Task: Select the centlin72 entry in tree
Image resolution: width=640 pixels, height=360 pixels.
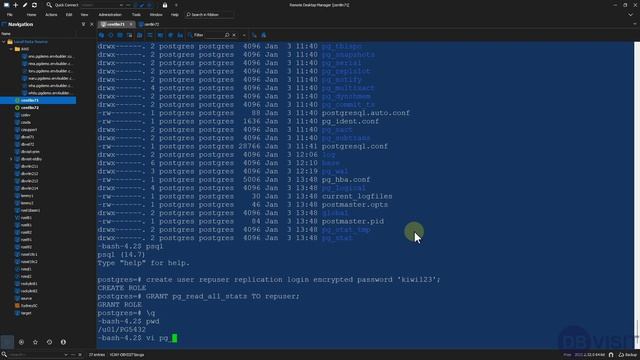Action: (x=29, y=108)
